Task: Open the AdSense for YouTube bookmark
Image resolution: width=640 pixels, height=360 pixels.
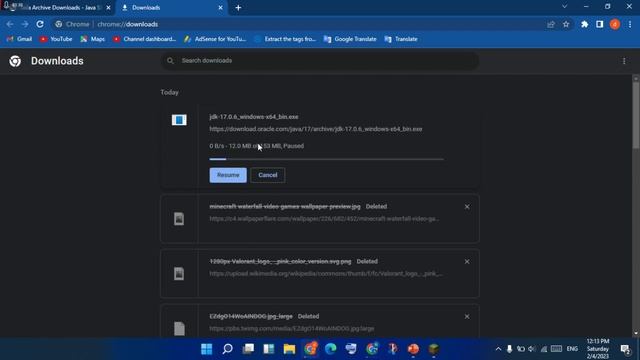Action: [215, 39]
